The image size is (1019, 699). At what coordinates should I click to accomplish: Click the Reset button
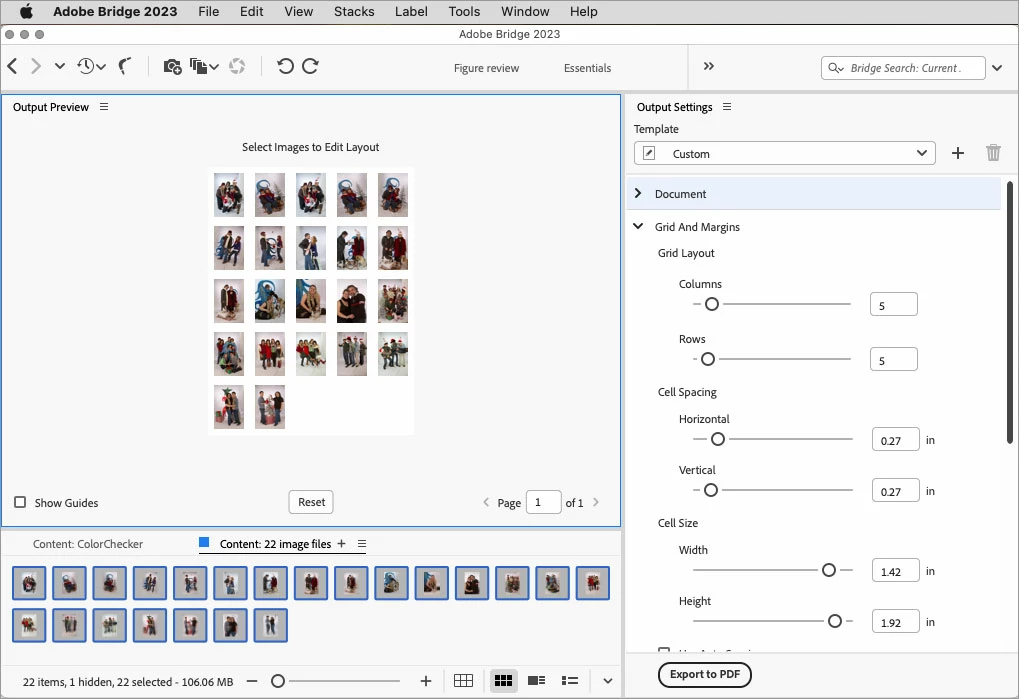[311, 502]
